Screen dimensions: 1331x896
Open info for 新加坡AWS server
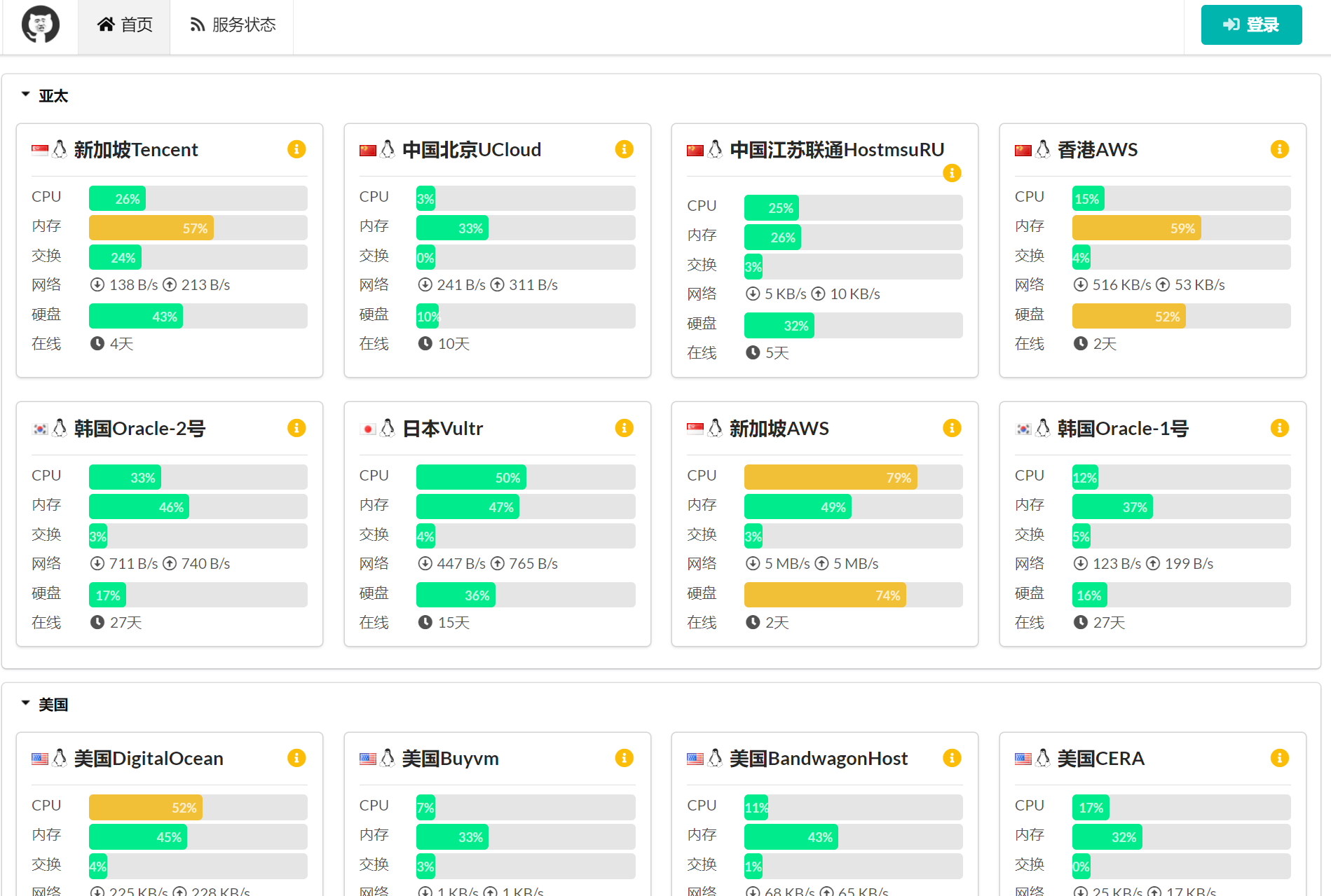tap(952, 428)
